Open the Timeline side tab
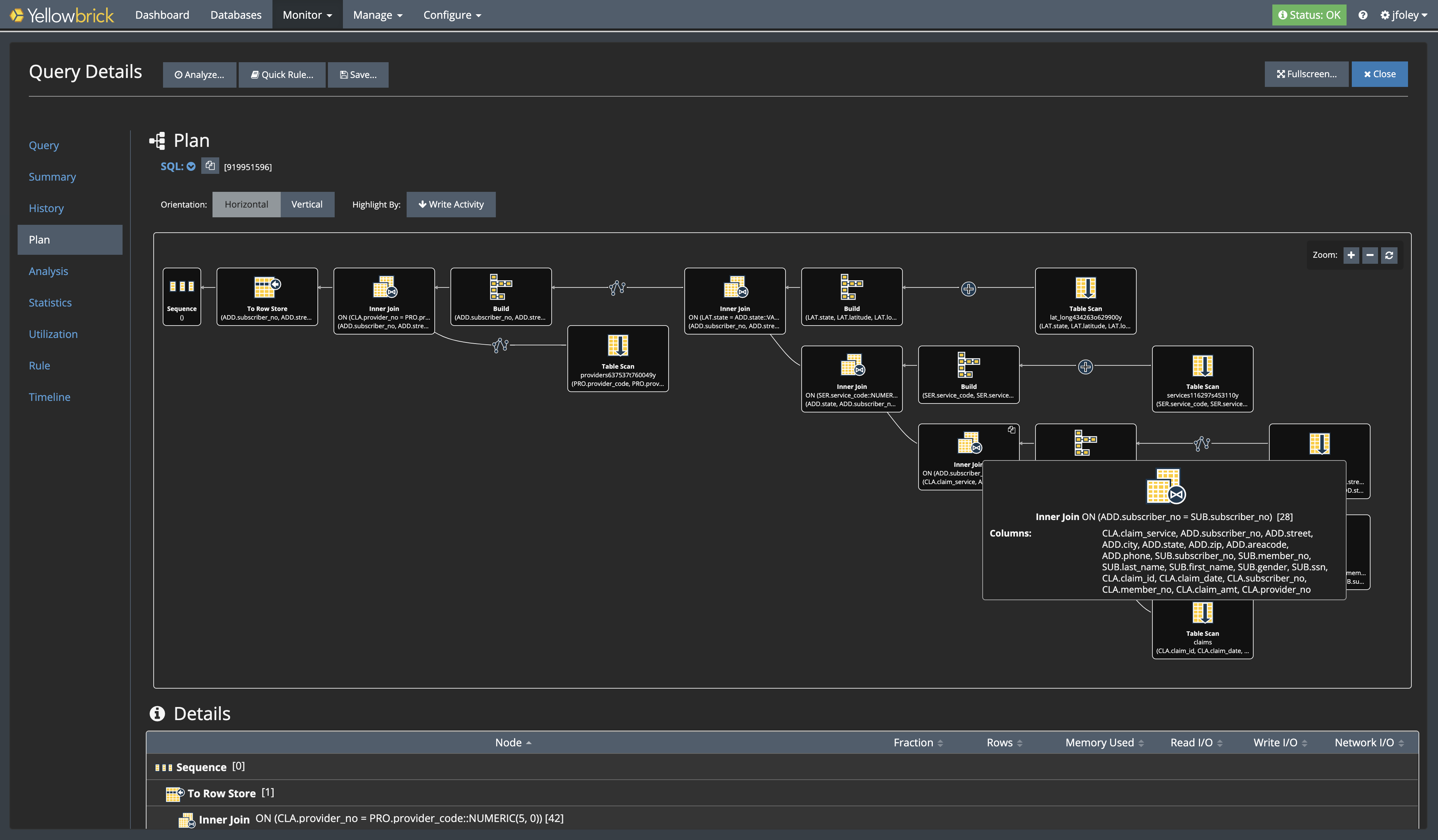 coord(49,397)
